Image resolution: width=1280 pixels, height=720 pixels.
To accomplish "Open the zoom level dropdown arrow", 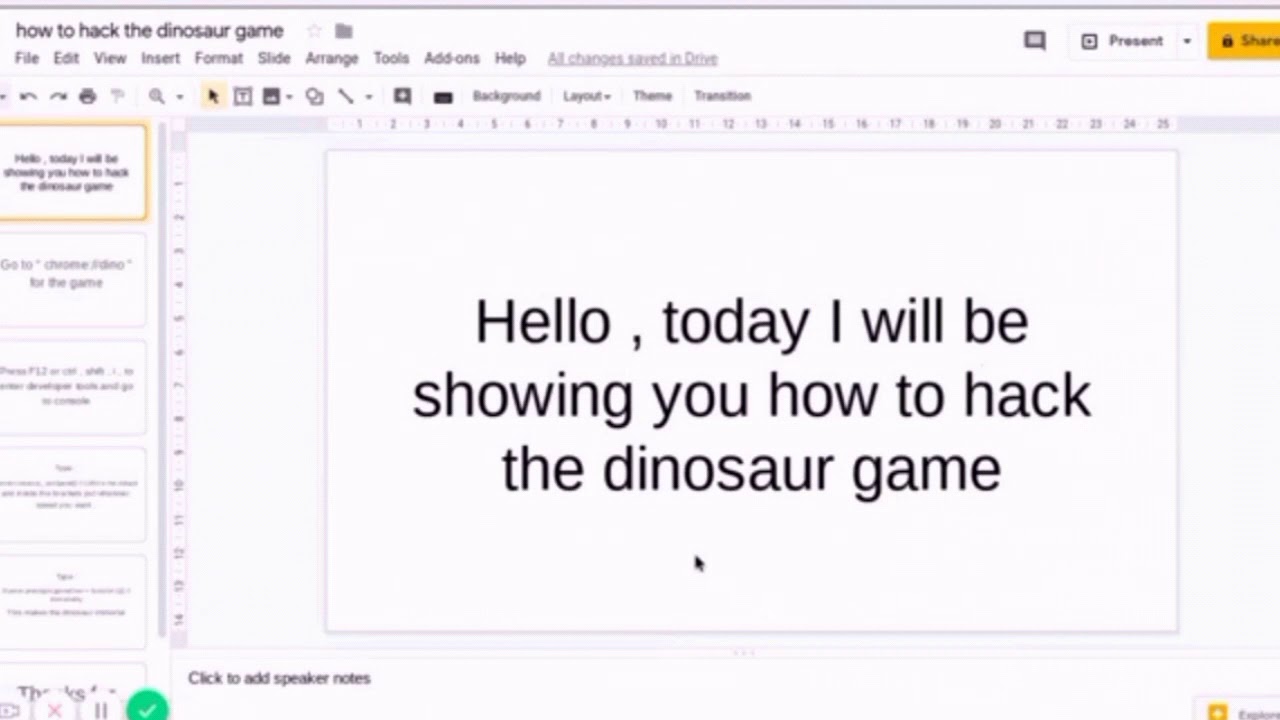I will [x=180, y=97].
